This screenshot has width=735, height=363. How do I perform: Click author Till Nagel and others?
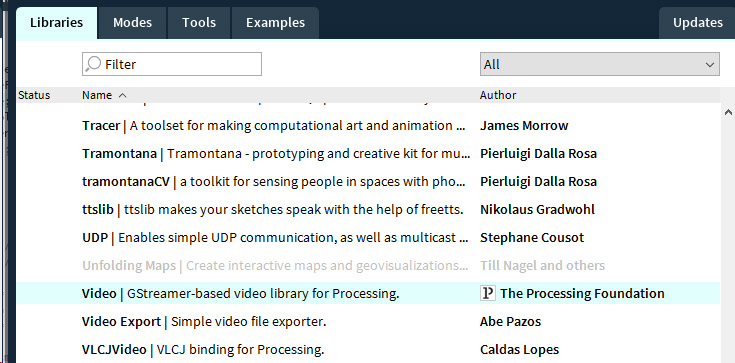pyautogui.click(x=542, y=265)
